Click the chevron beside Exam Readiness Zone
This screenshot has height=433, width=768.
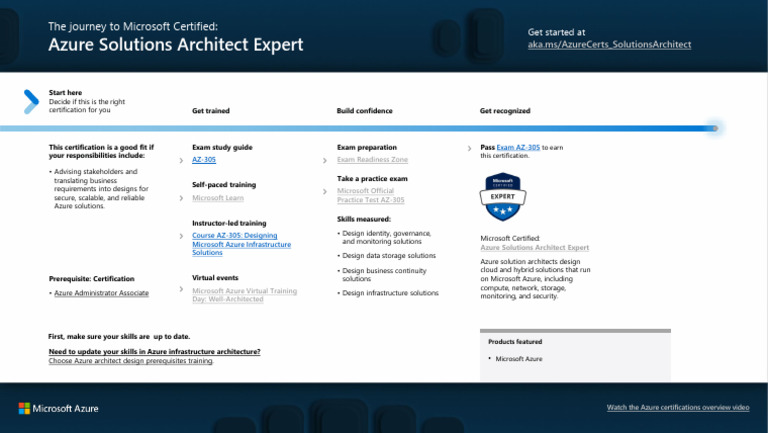[x=325, y=160]
